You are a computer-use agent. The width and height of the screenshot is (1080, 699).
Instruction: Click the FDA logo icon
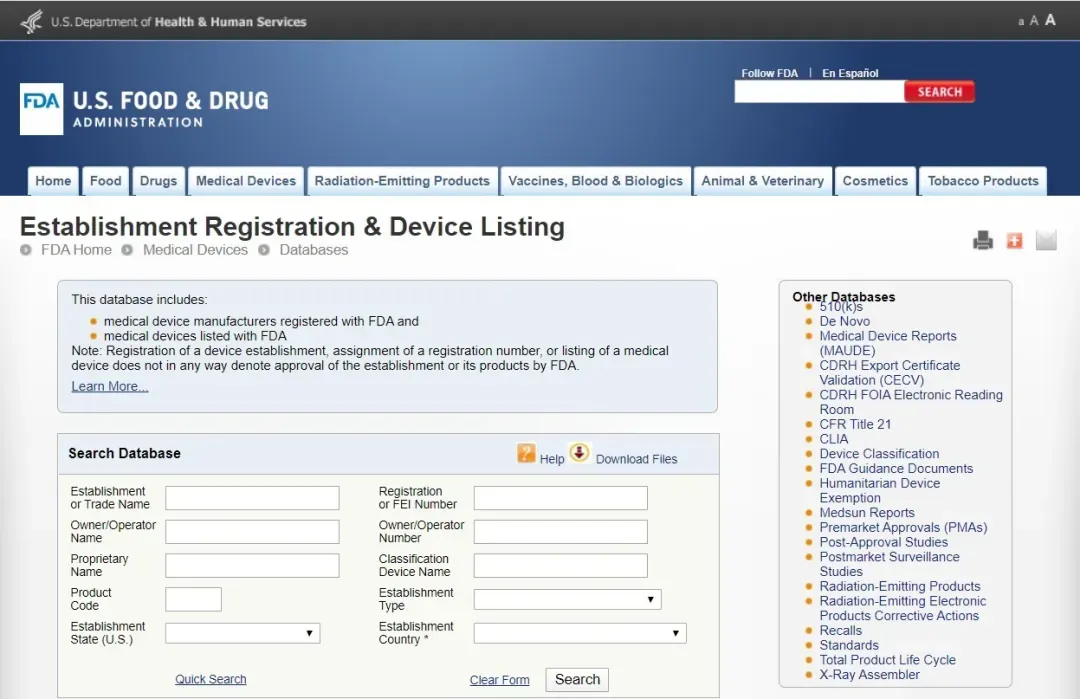(41, 109)
